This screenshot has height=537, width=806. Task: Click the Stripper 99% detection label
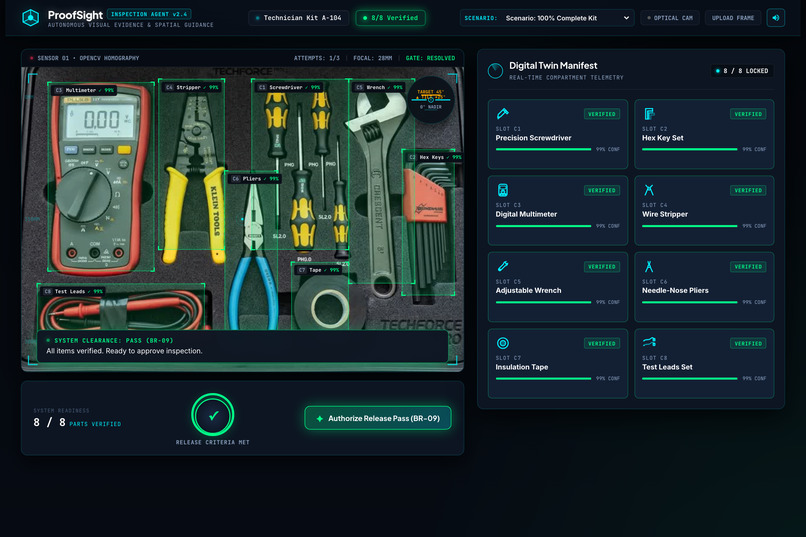pyautogui.click(x=192, y=87)
